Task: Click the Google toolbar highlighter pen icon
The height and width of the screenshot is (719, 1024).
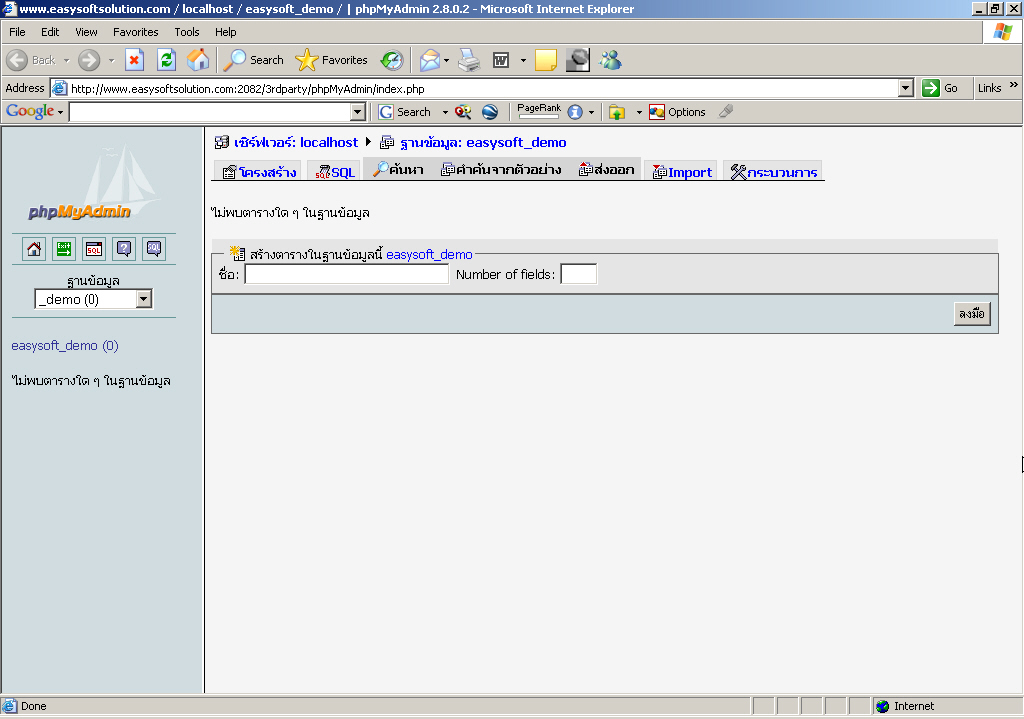Action: tap(726, 112)
